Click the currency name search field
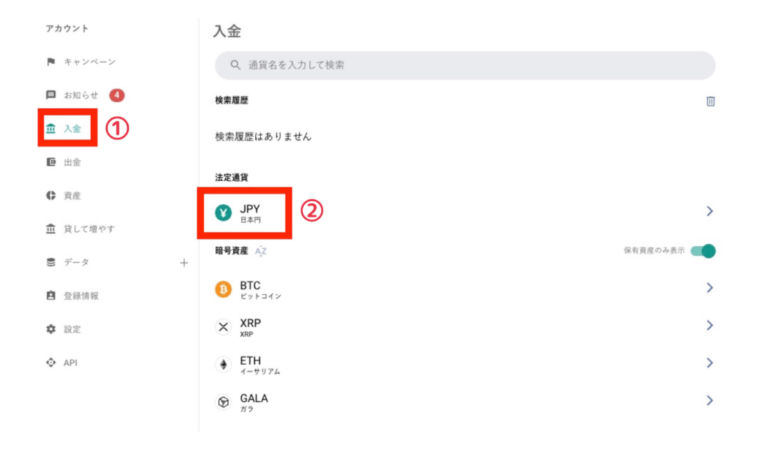 tap(465, 66)
